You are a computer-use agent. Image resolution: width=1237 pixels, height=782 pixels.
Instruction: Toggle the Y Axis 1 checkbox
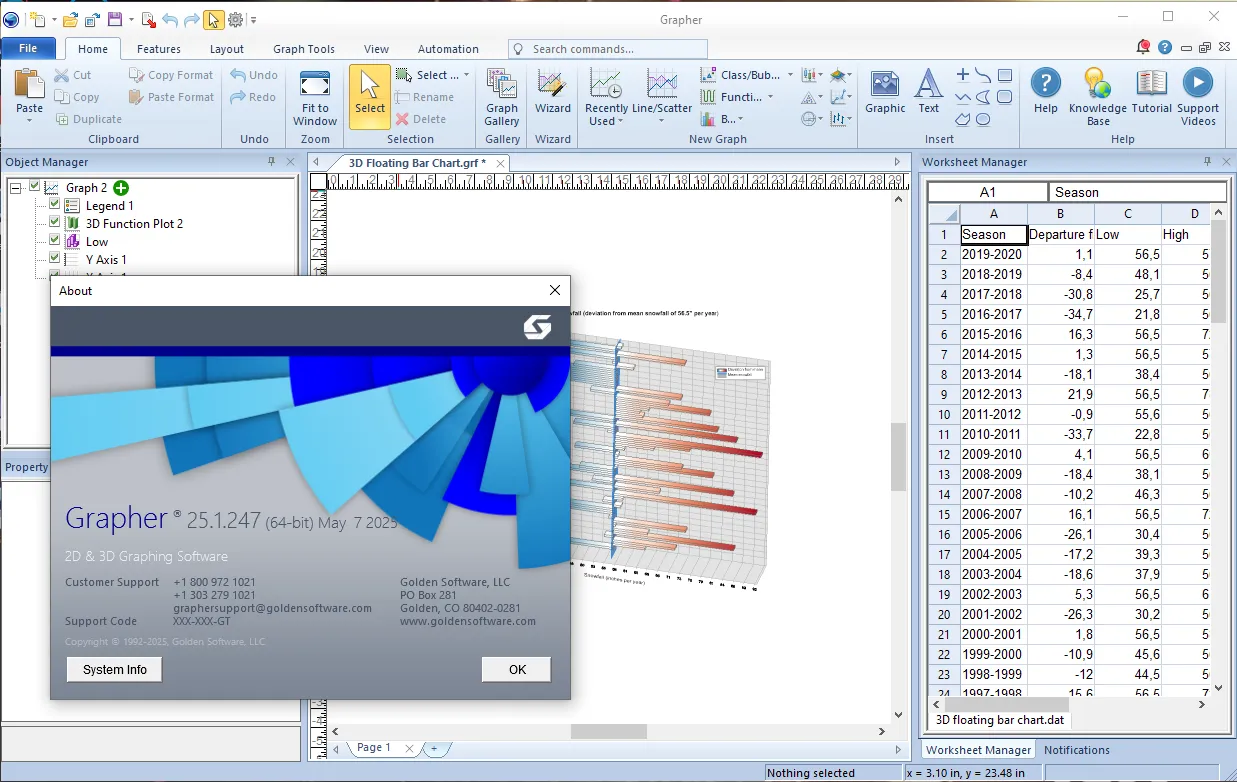pos(55,259)
